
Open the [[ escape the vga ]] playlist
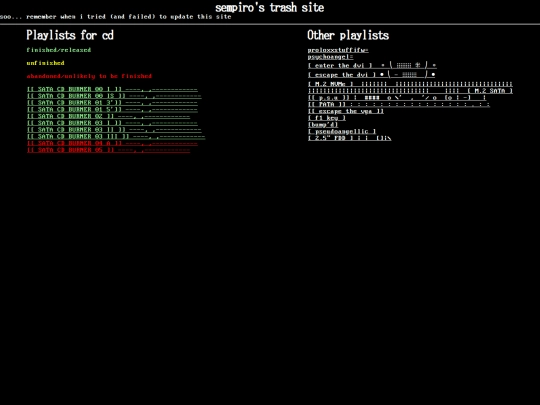pyautogui.click(x=345, y=111)
